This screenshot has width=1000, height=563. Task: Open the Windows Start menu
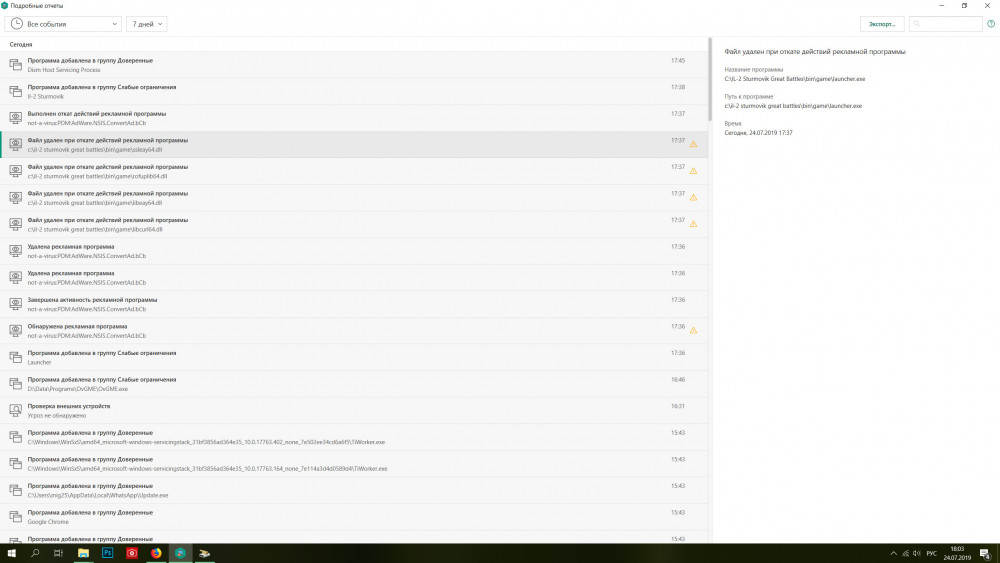[11, 553]
